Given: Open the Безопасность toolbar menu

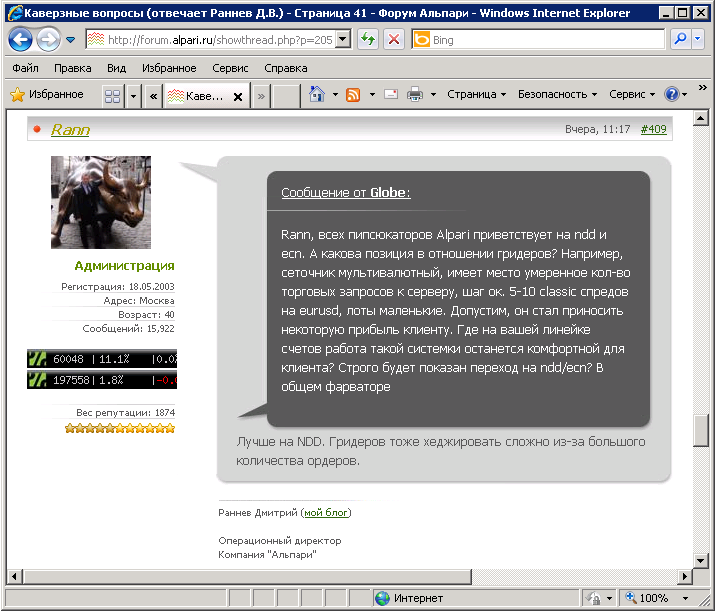Looking at the screenshot, I should tap(557, 94).
